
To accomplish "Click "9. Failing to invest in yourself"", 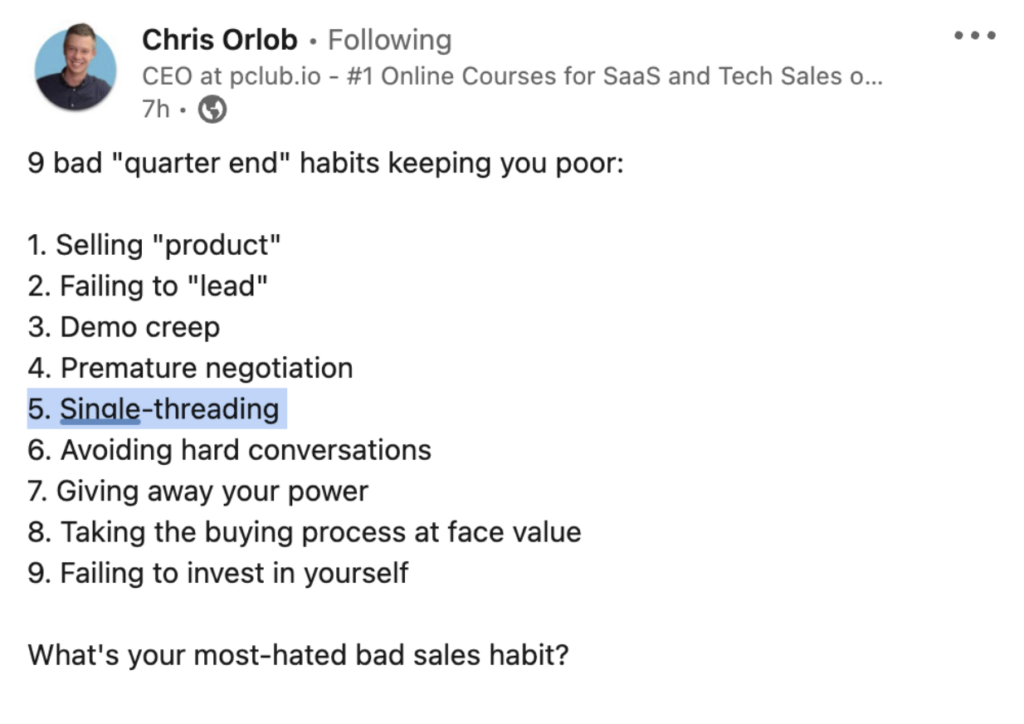I will click(x=218, y=573).
